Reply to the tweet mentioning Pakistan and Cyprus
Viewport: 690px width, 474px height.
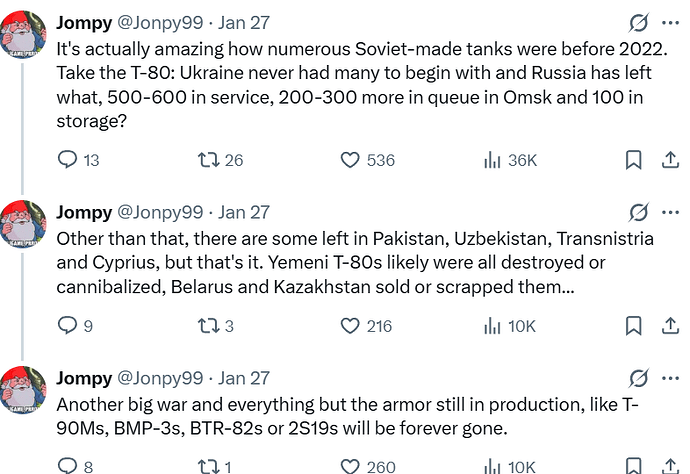tap(68, 325)
